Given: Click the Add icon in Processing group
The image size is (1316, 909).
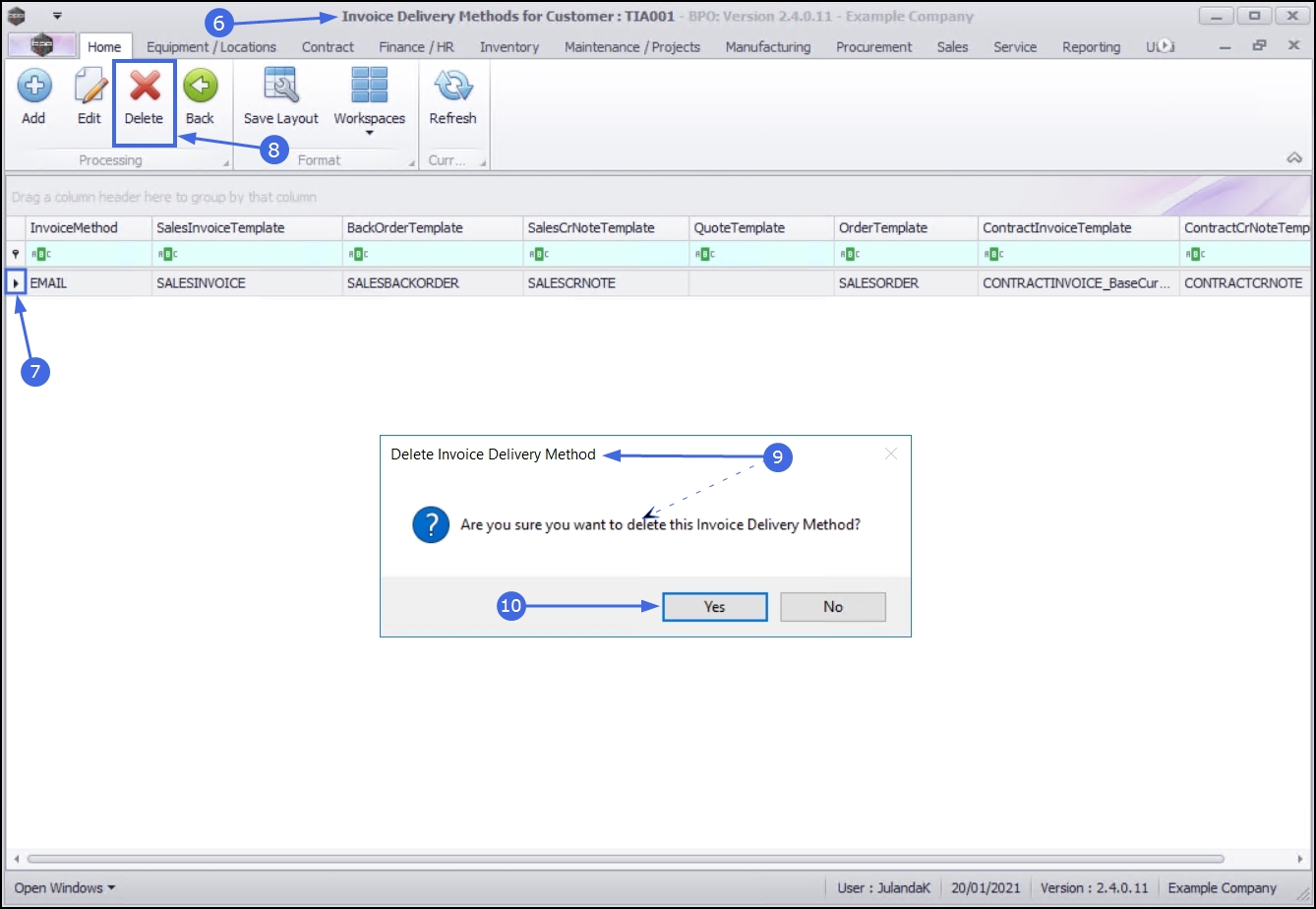Looking at the screenshot, I should tap(33, 87).
